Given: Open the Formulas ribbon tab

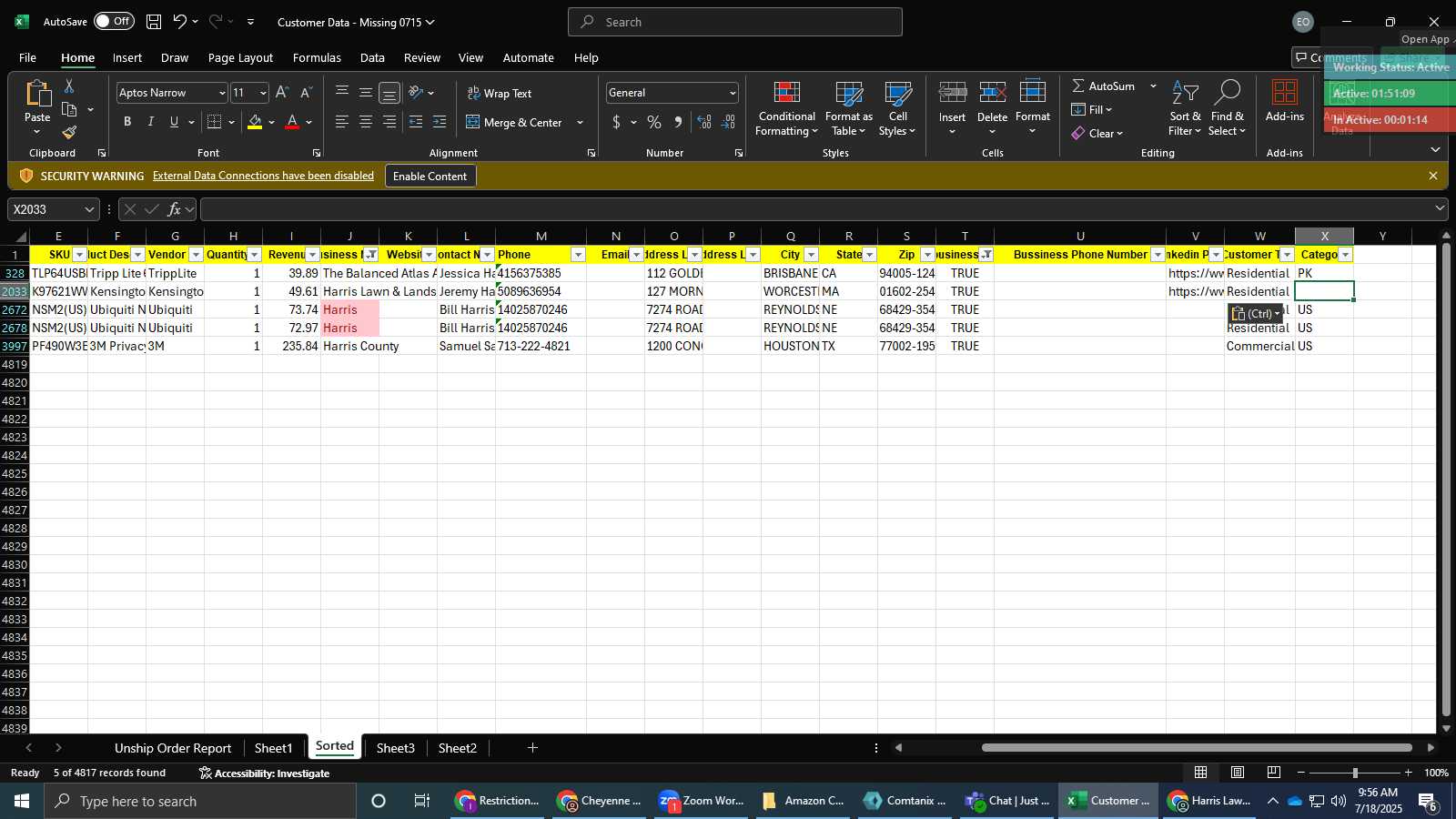Looking at the screenshot, I should [317, 57].
